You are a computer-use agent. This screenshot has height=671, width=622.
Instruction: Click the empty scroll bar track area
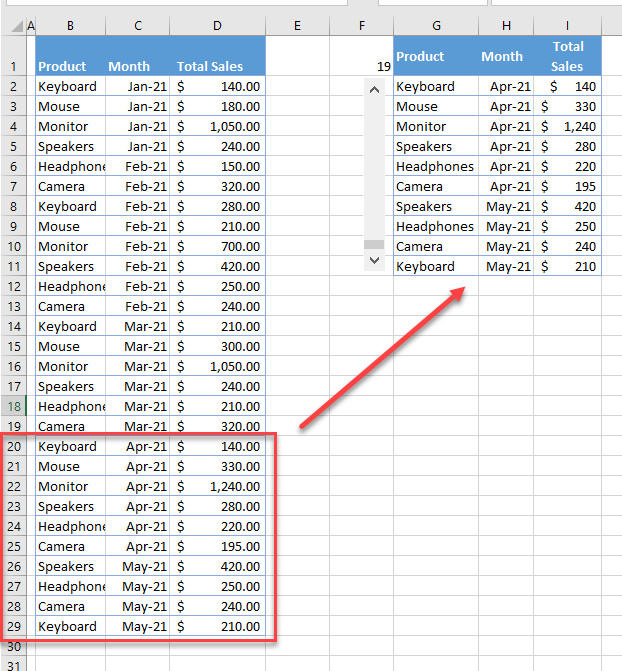coord(375,165)
